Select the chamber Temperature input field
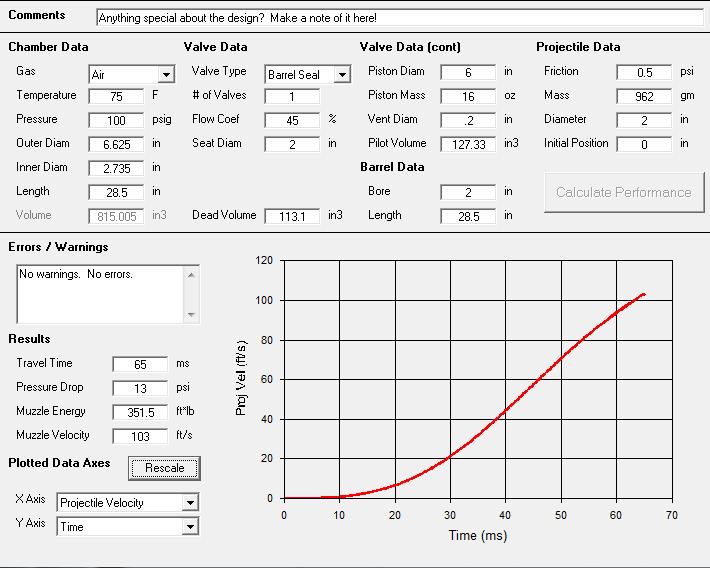Viewport: 710px width, 568px height. coord(116,96)
